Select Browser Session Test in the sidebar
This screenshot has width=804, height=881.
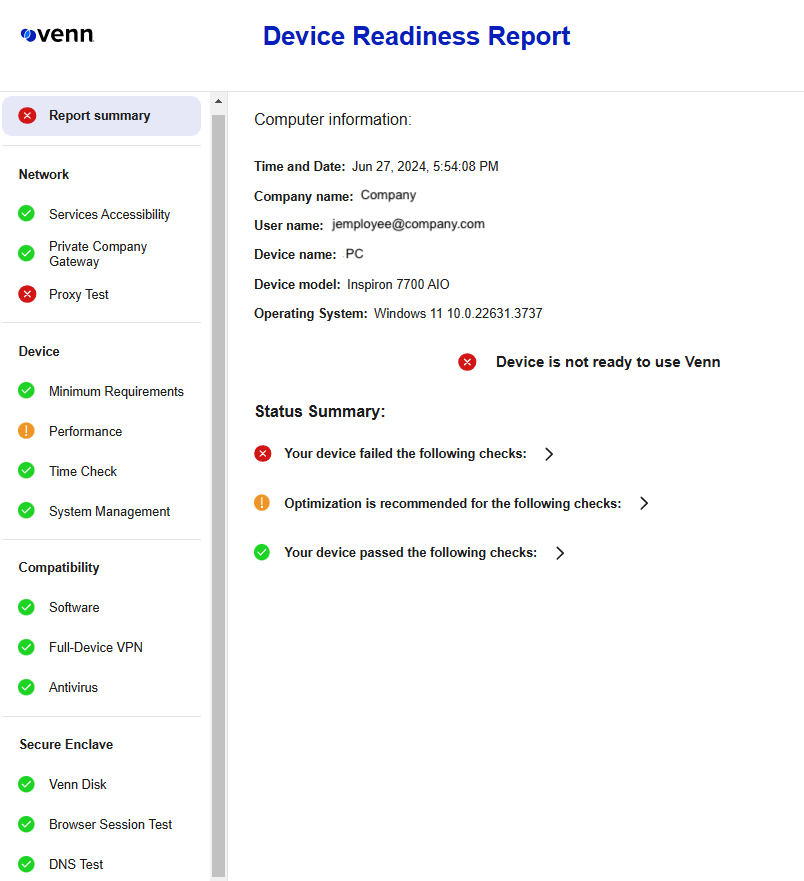[110, 824]
